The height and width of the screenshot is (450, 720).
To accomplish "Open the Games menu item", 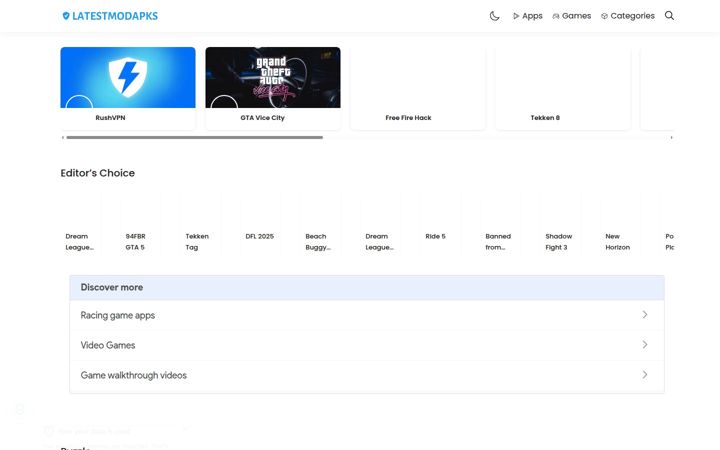I will [x=572, y=16].
